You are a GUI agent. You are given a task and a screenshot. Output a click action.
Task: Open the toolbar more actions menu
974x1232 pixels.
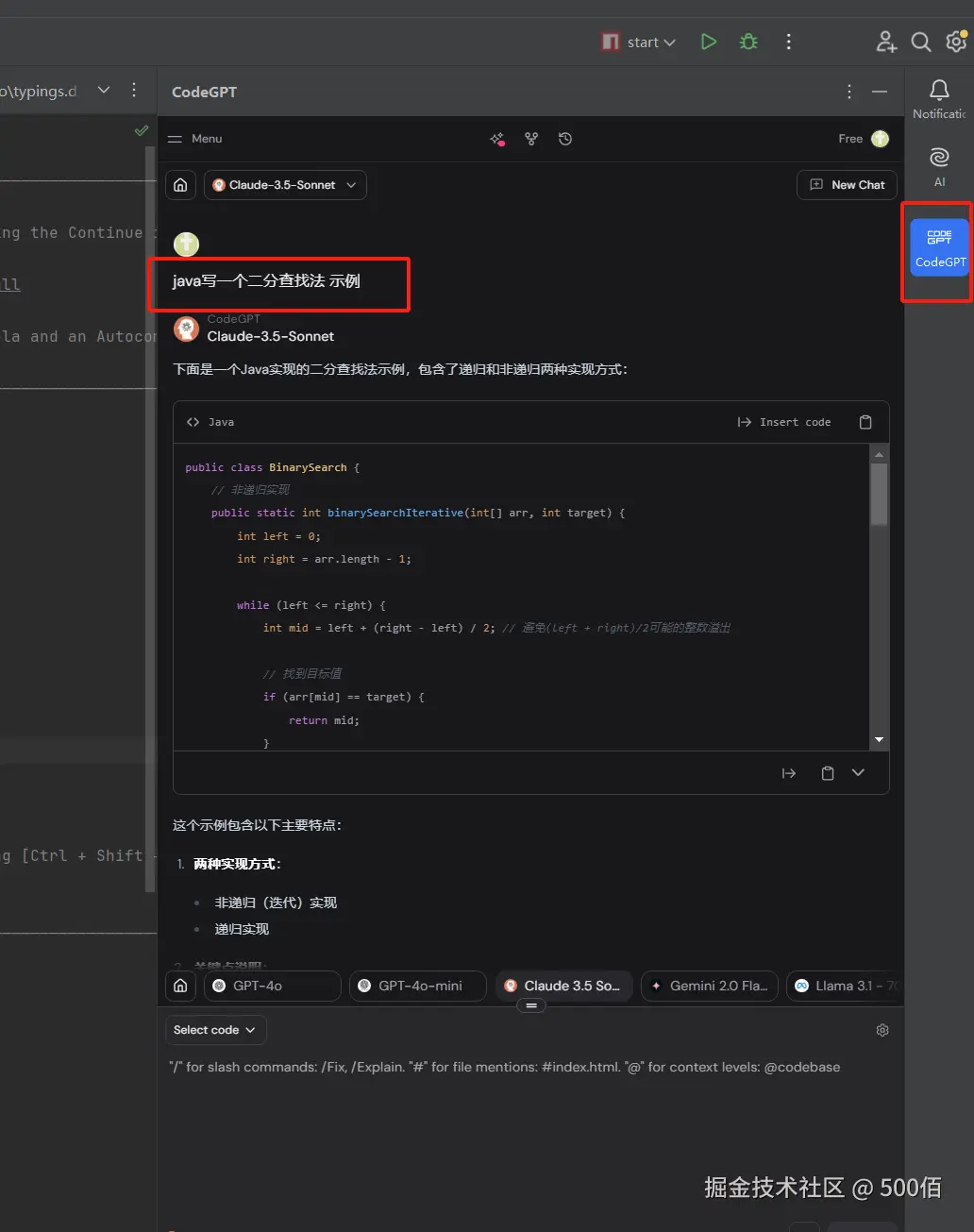click(789, 42)
